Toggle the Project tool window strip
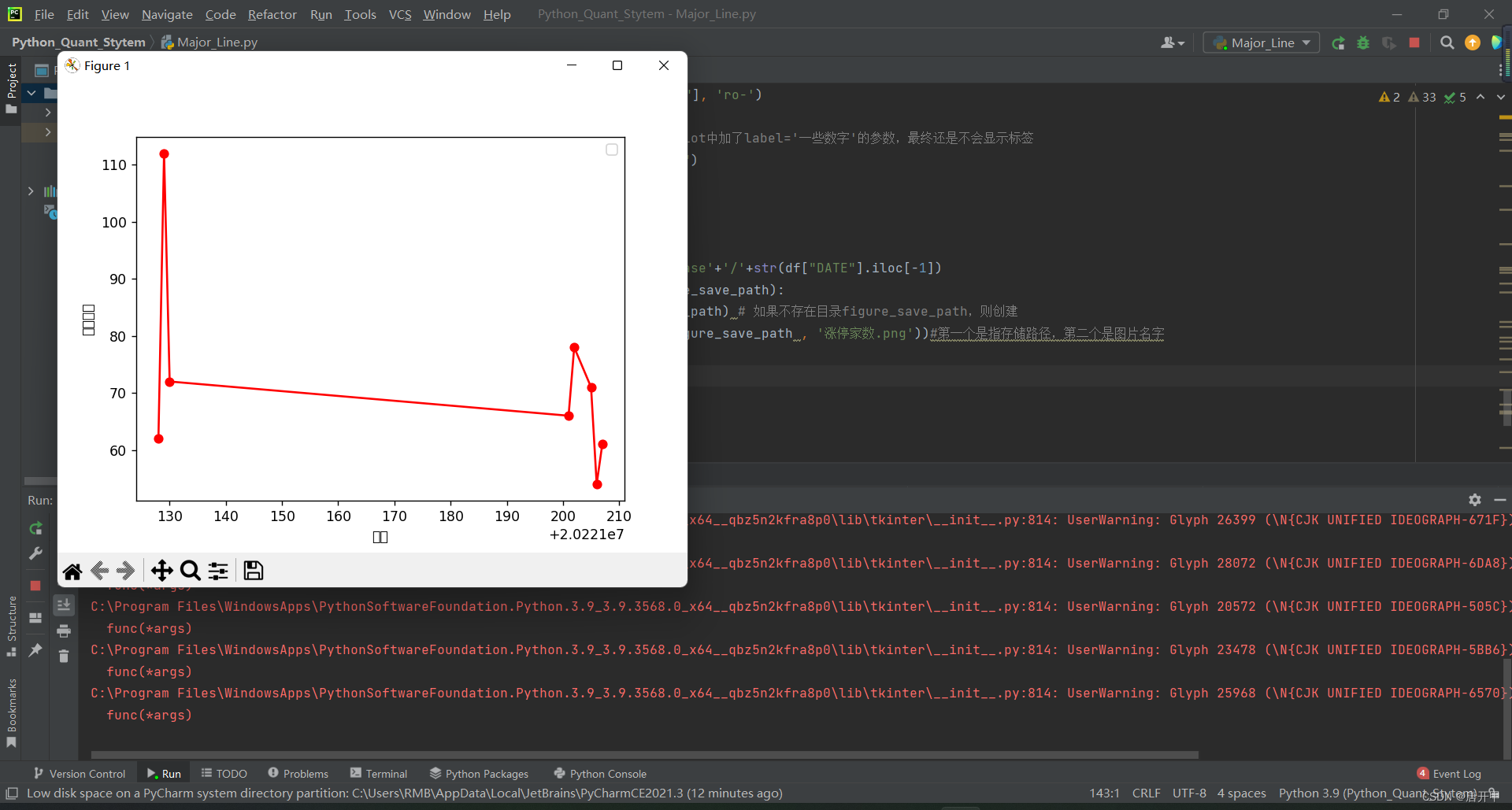The image size is (1512, 810). tap(11, 87)
